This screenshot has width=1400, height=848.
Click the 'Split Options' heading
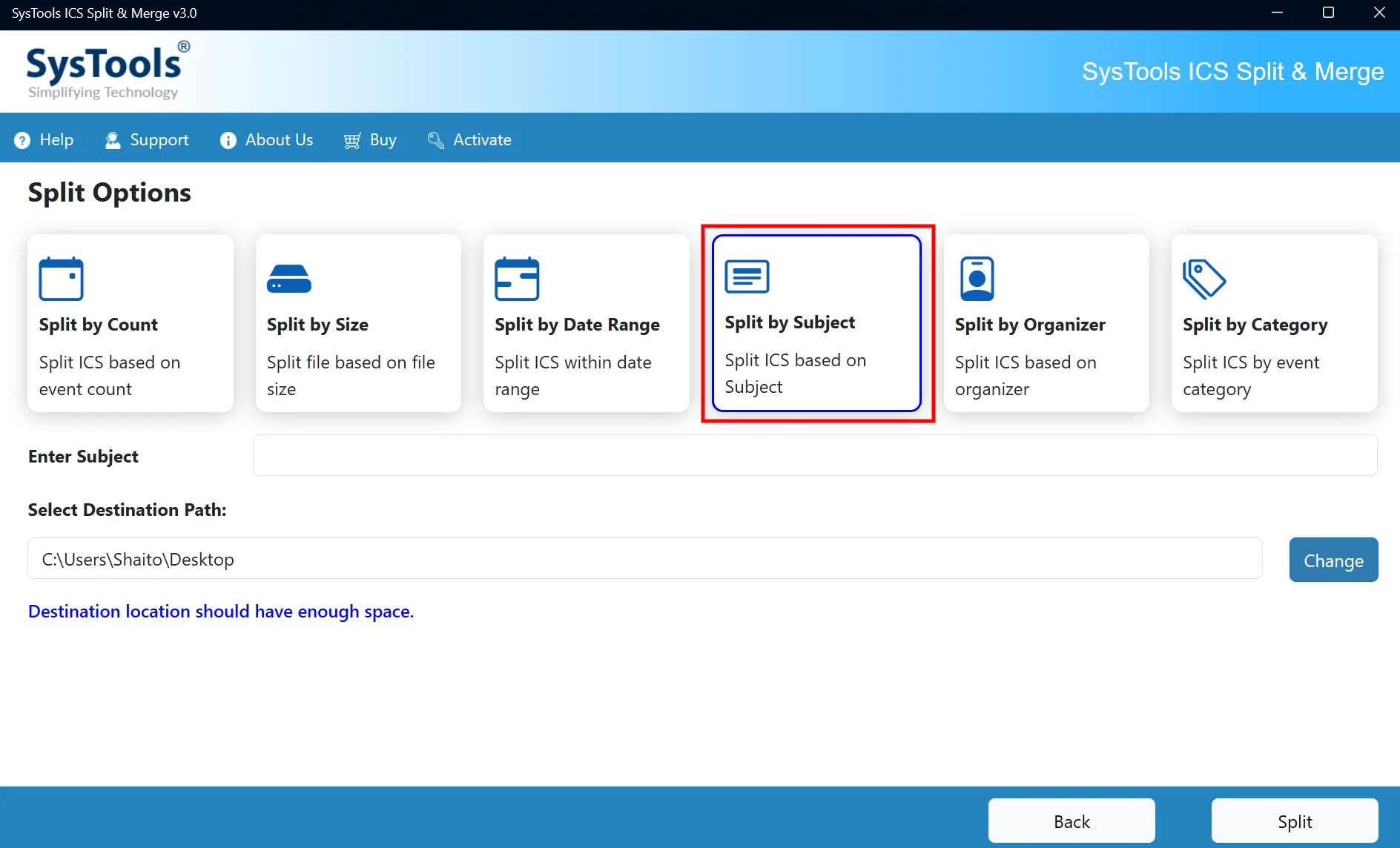(x=110, y=193)
